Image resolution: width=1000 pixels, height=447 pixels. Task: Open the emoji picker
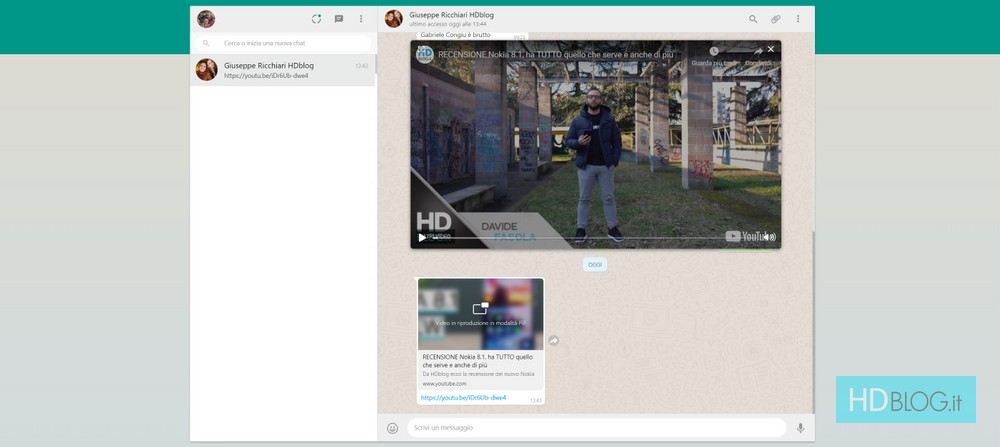pos(393,428)
